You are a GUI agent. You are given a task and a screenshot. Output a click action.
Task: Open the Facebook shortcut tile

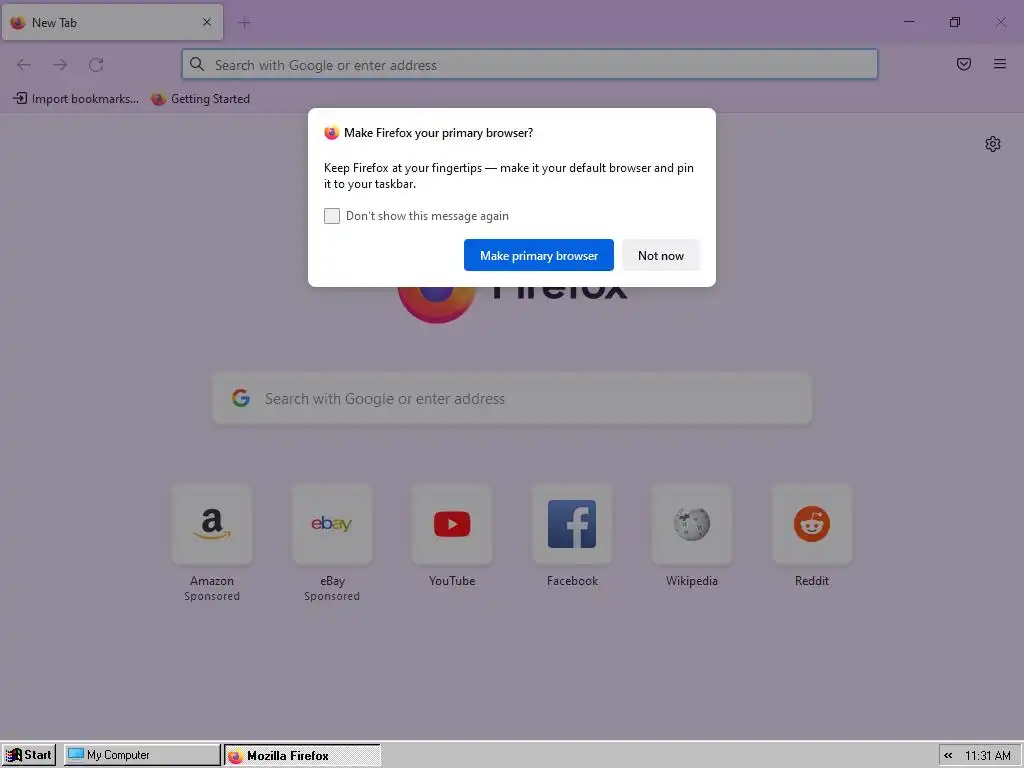[x=572, y=524]
